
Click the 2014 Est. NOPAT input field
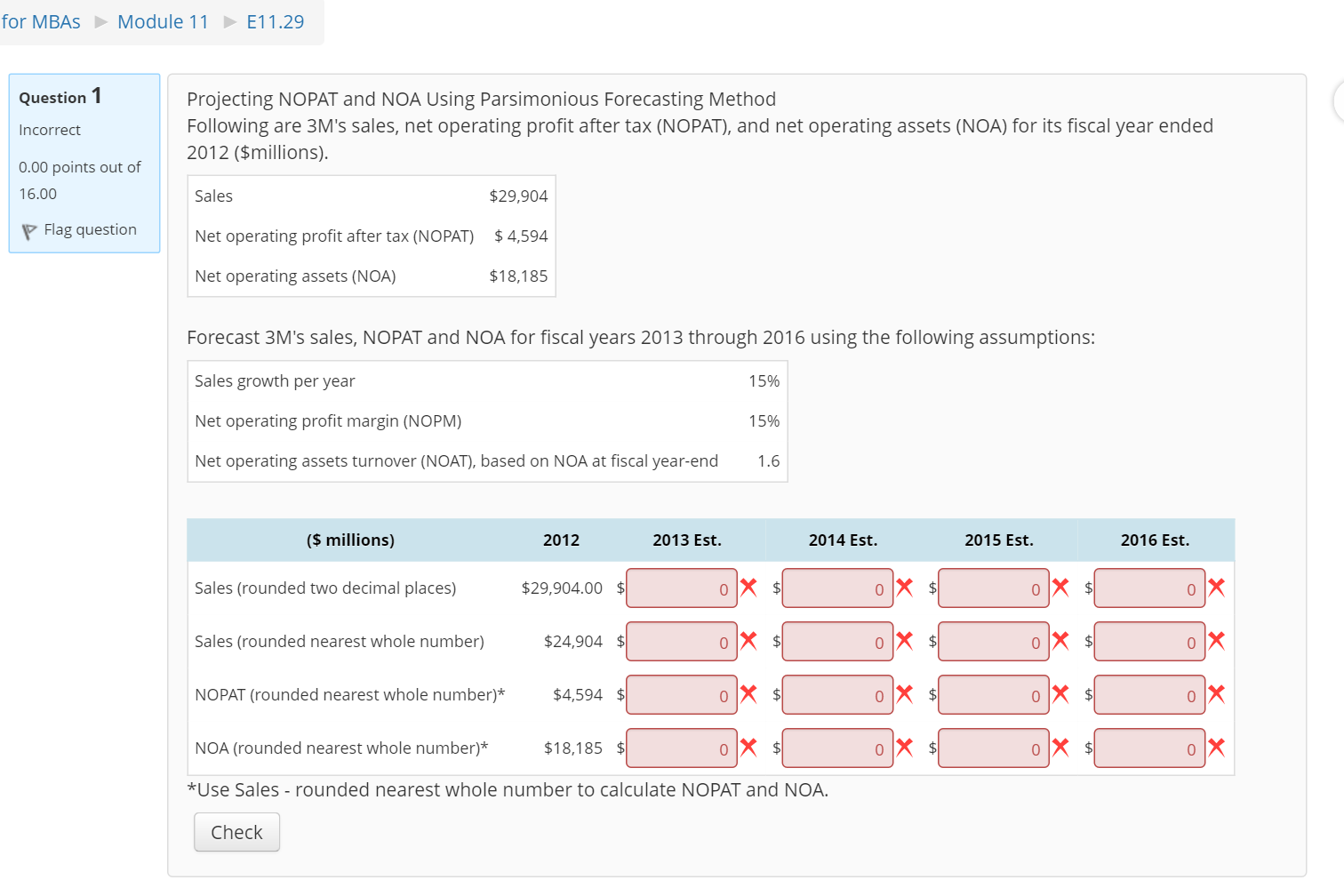click(837, 694)
